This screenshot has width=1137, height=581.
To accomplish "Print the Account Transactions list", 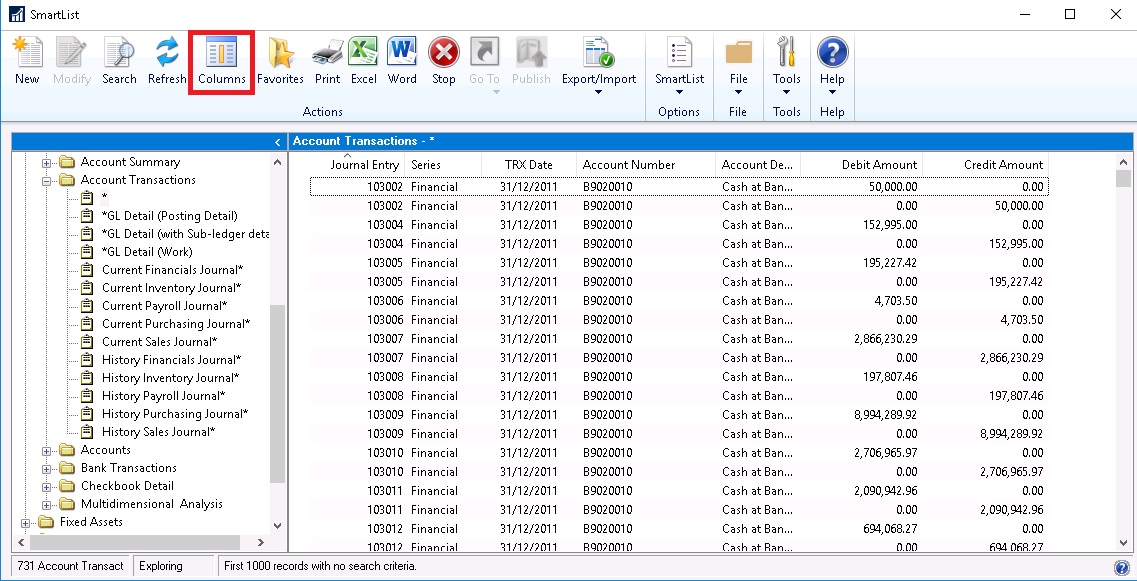I will pyautogui.click(x=327, y=60).
